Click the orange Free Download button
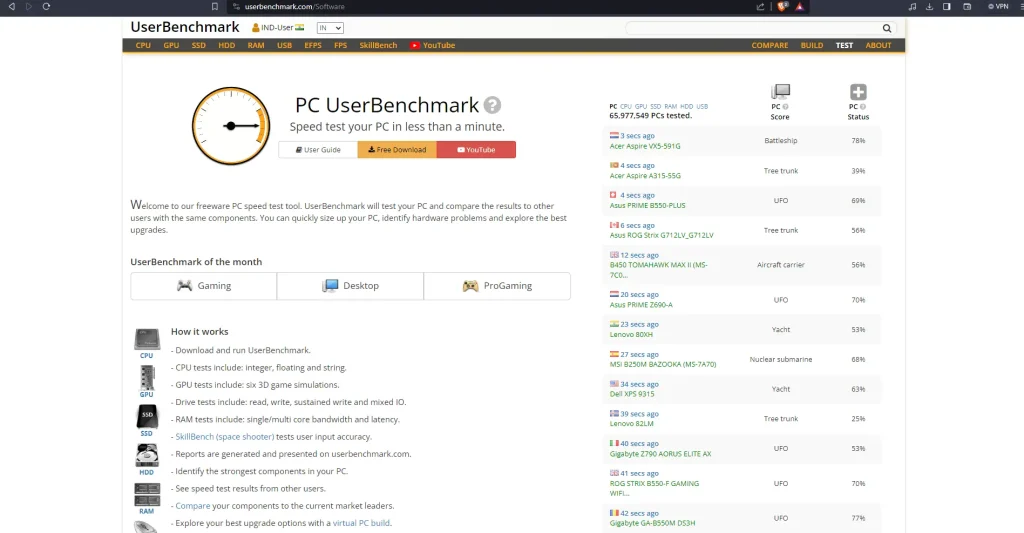1024x533 pixels. [397, 150]
